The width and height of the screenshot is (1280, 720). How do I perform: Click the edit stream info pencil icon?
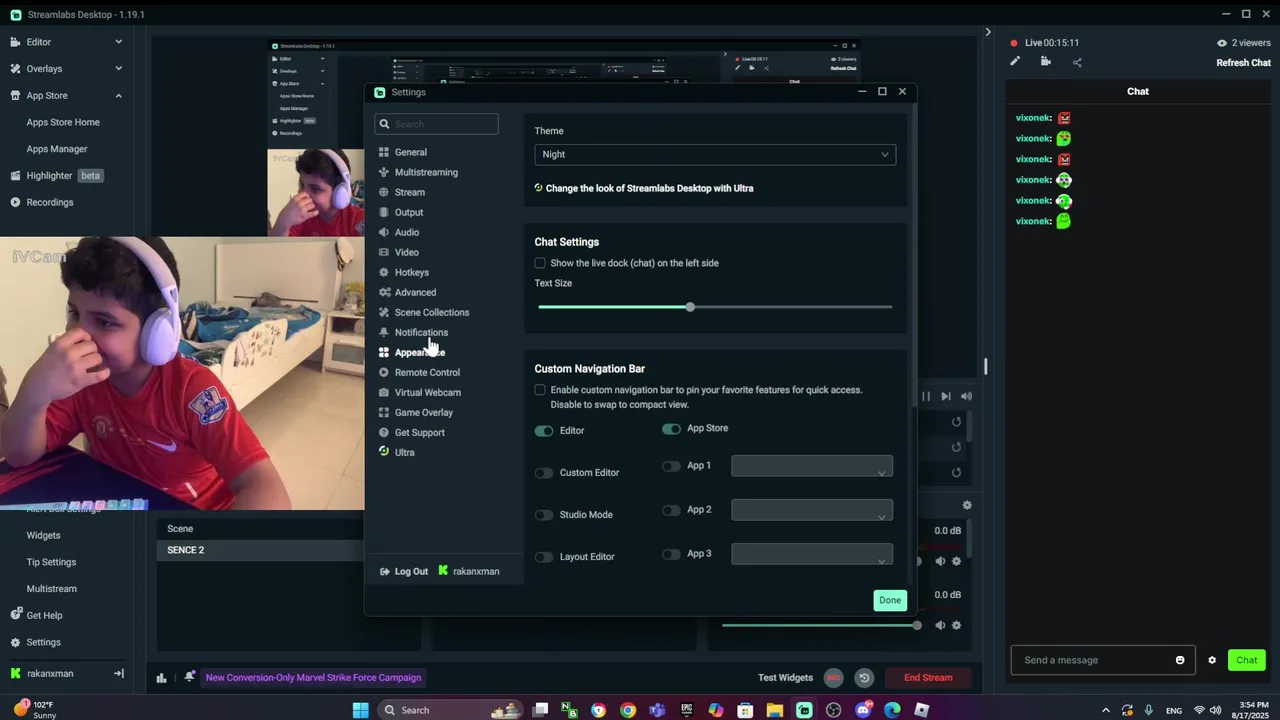click(x=1015, y=62)
